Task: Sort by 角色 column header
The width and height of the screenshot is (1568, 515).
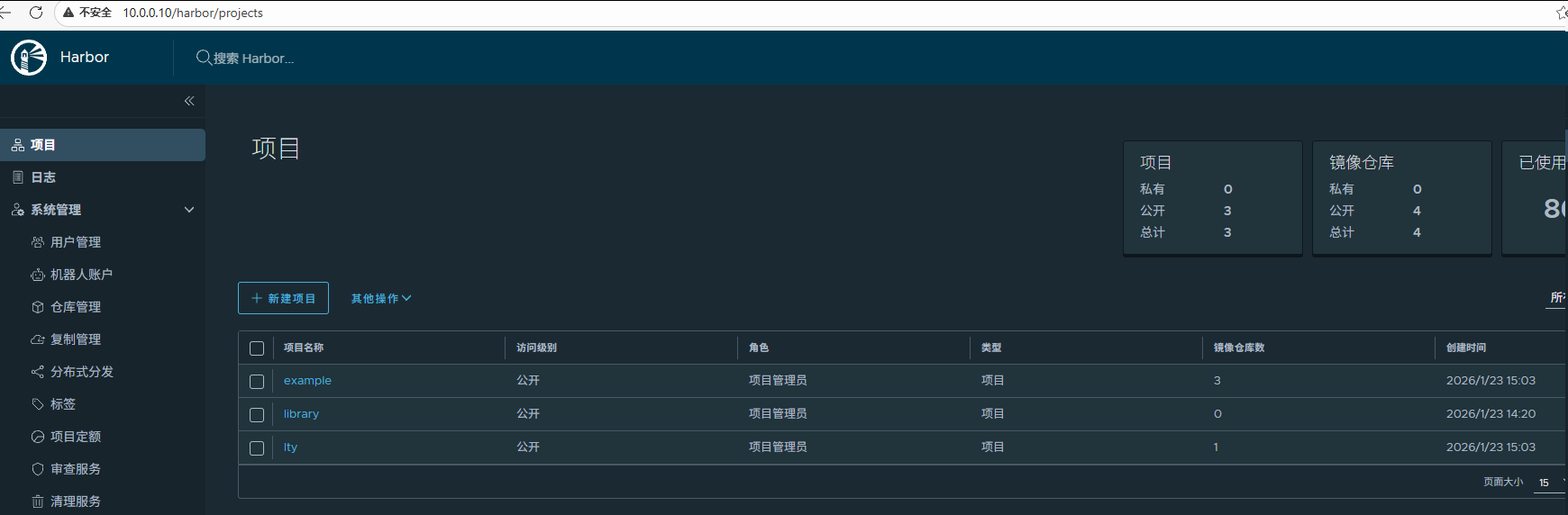Action: (x=759, y=348)
